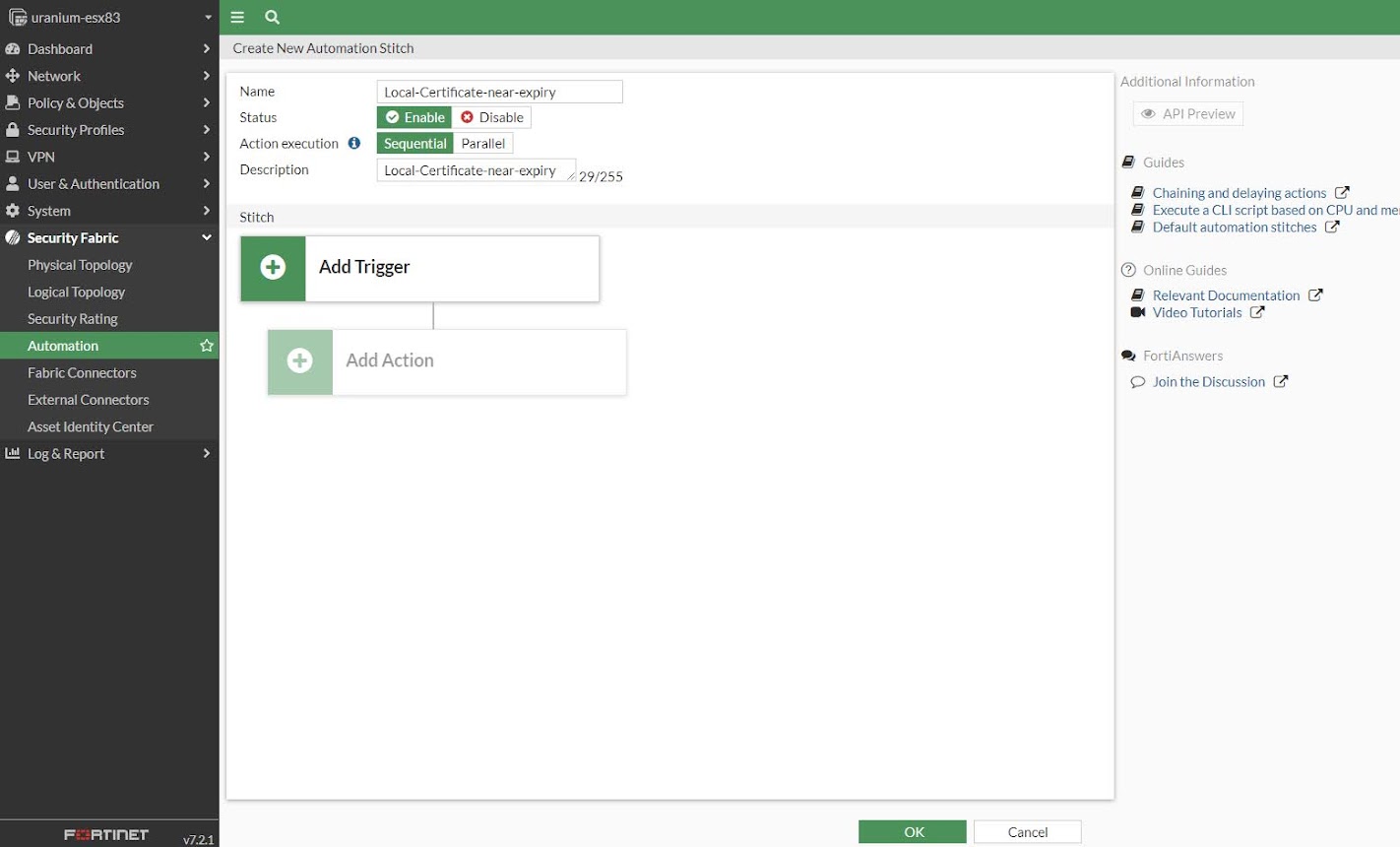The width and height of the screenshot is (1400, 847).
Task: Click the Network arrows icon in sidebar
Action: point(13,76)
